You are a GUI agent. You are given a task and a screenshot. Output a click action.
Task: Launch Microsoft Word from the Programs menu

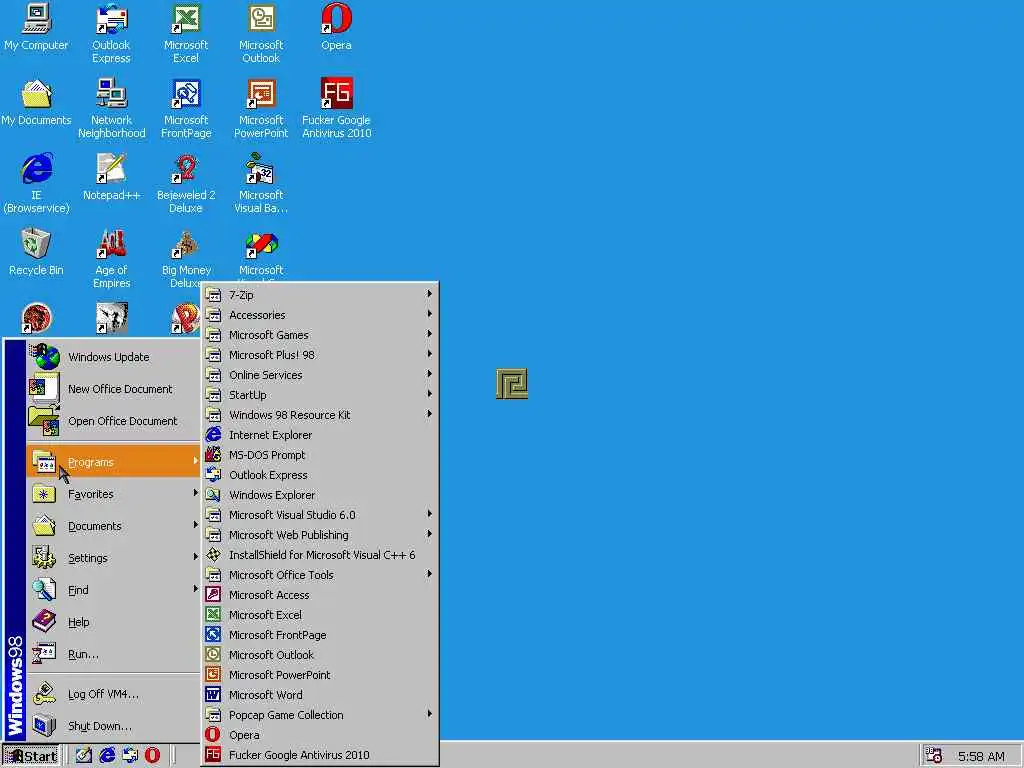(x=320, y=696)
